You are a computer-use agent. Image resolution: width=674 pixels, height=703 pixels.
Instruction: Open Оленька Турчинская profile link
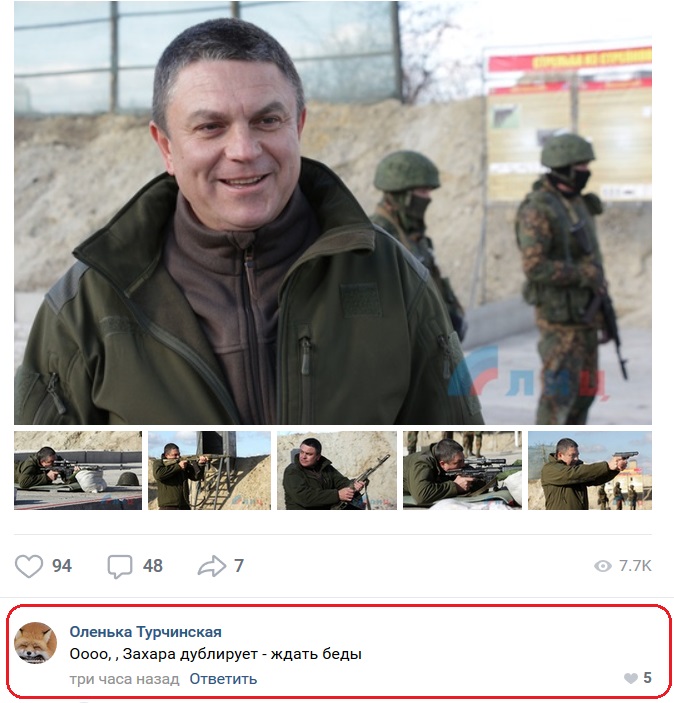[x=145, y=632]
